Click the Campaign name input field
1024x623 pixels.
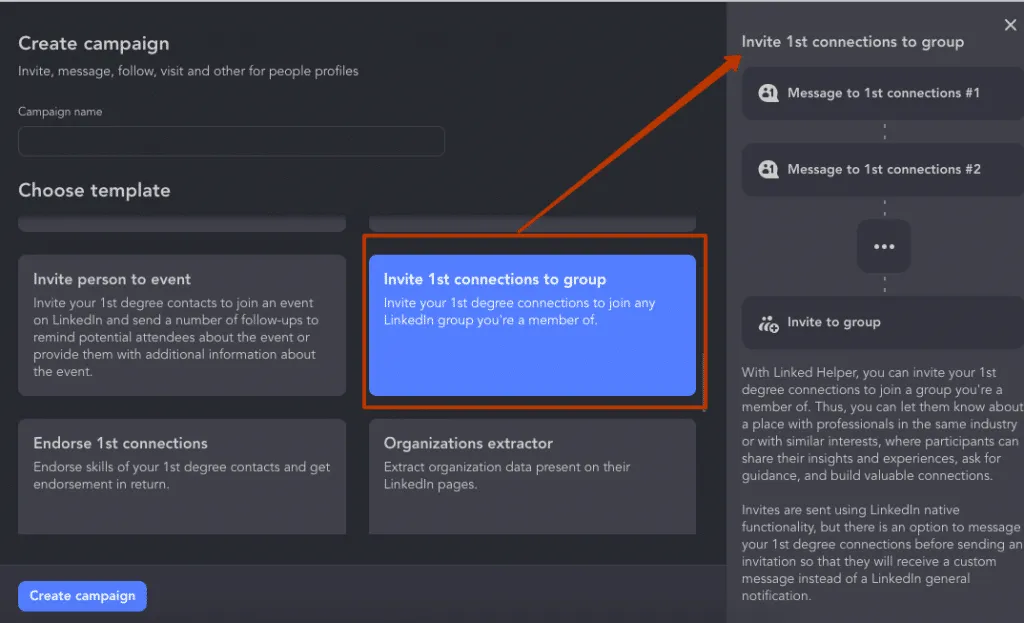231,141
